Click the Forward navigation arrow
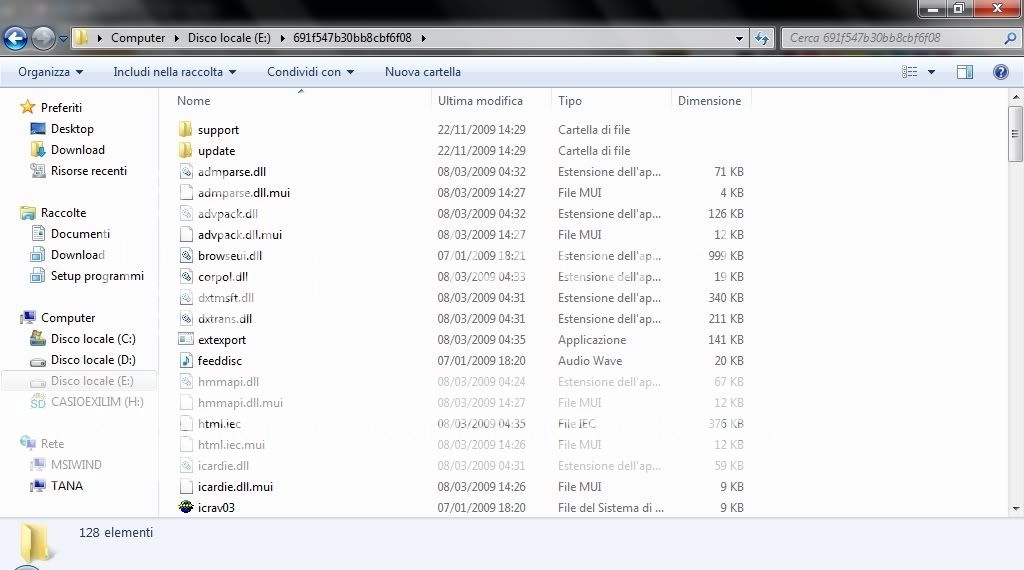The image size is (1024, 570). [43, 39]
